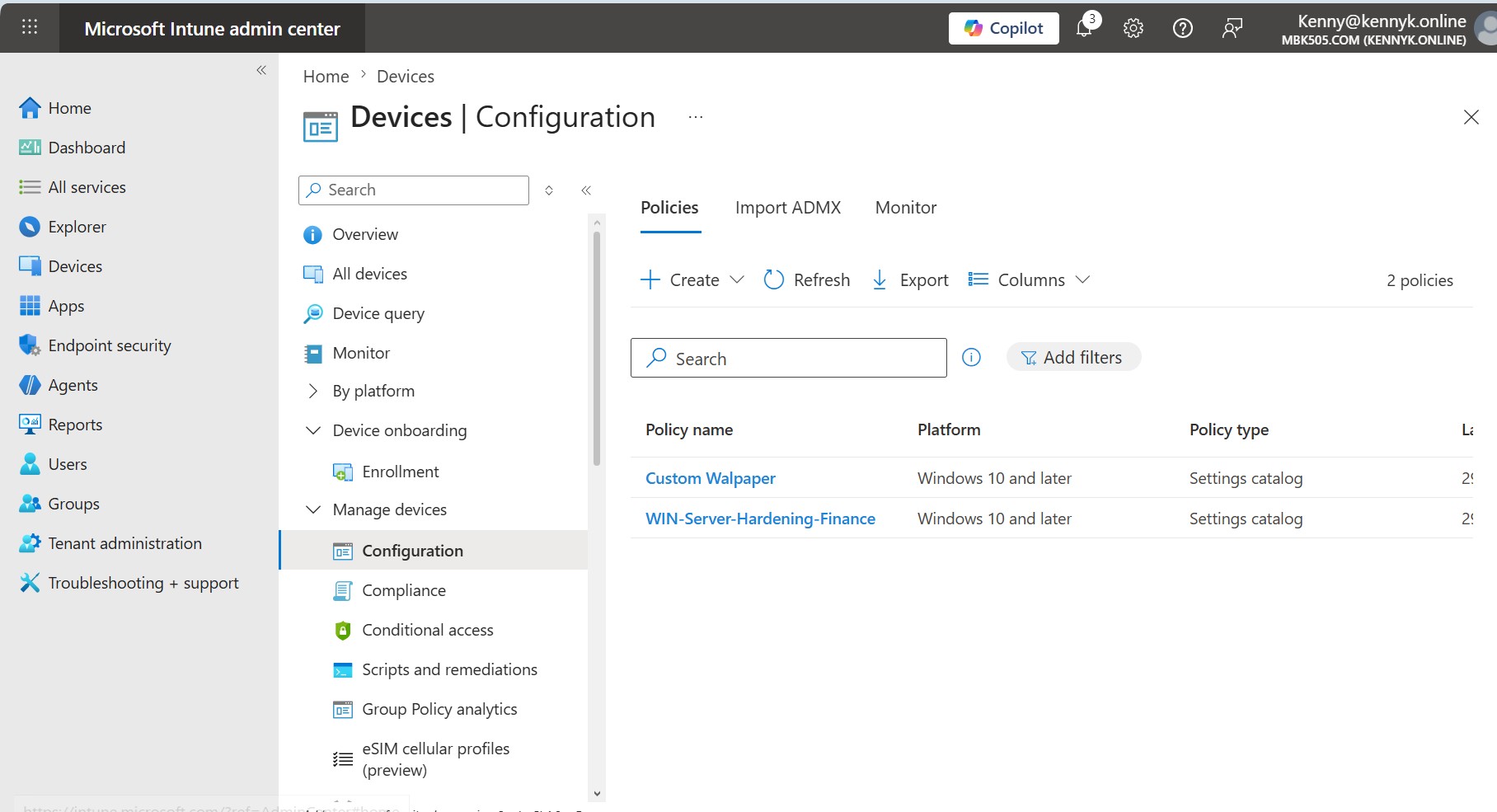Screen dimensions: 1497x812
Task: Open the WIN-Server-Hardening-Finance policy
Action: click(x=760, y=519)
